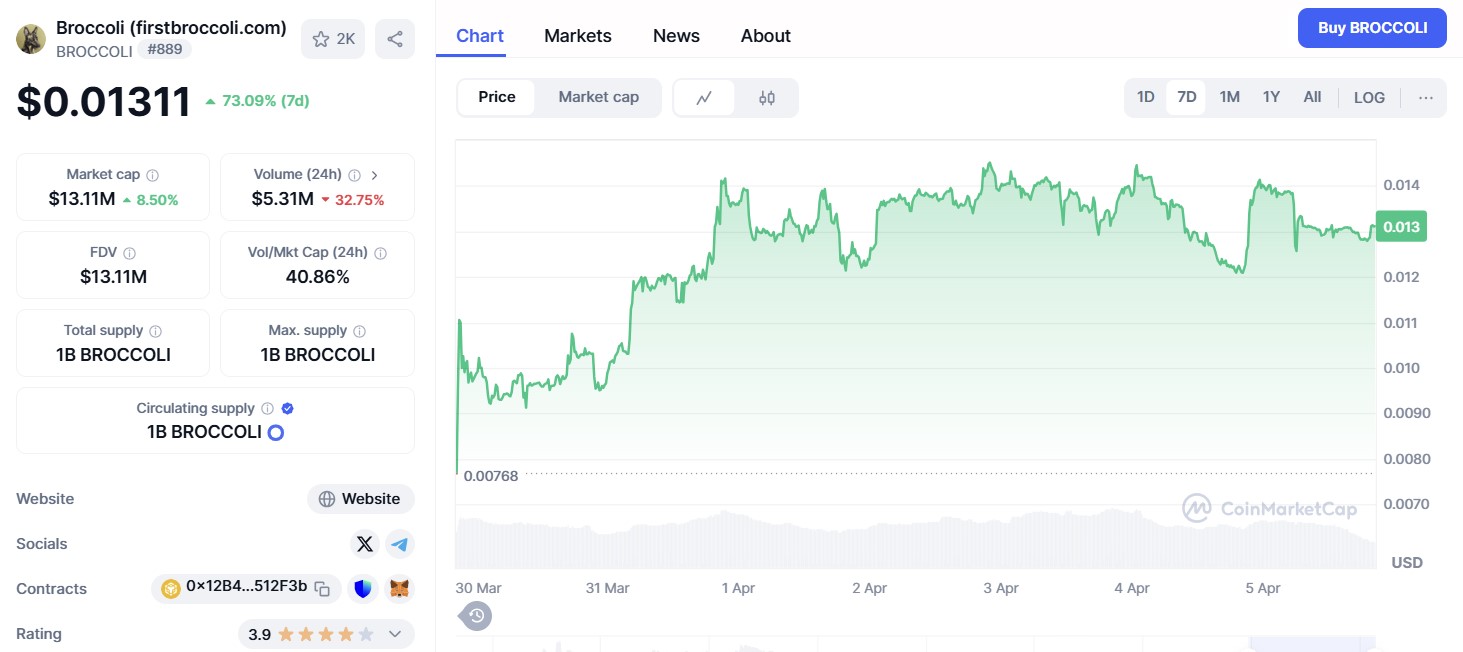This screenshot has height=652, width=1463.
Task: Add token to MetaMask fox icon
Action: click(x=400, y=589)
